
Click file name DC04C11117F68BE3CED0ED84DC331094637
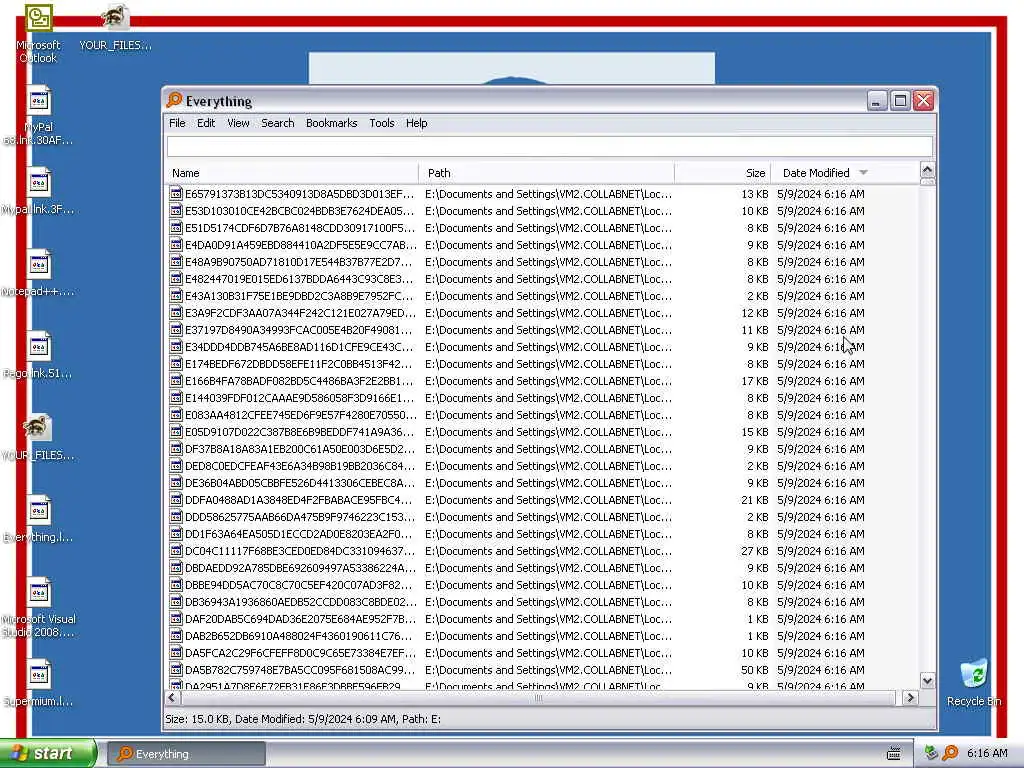coord(300,551)
